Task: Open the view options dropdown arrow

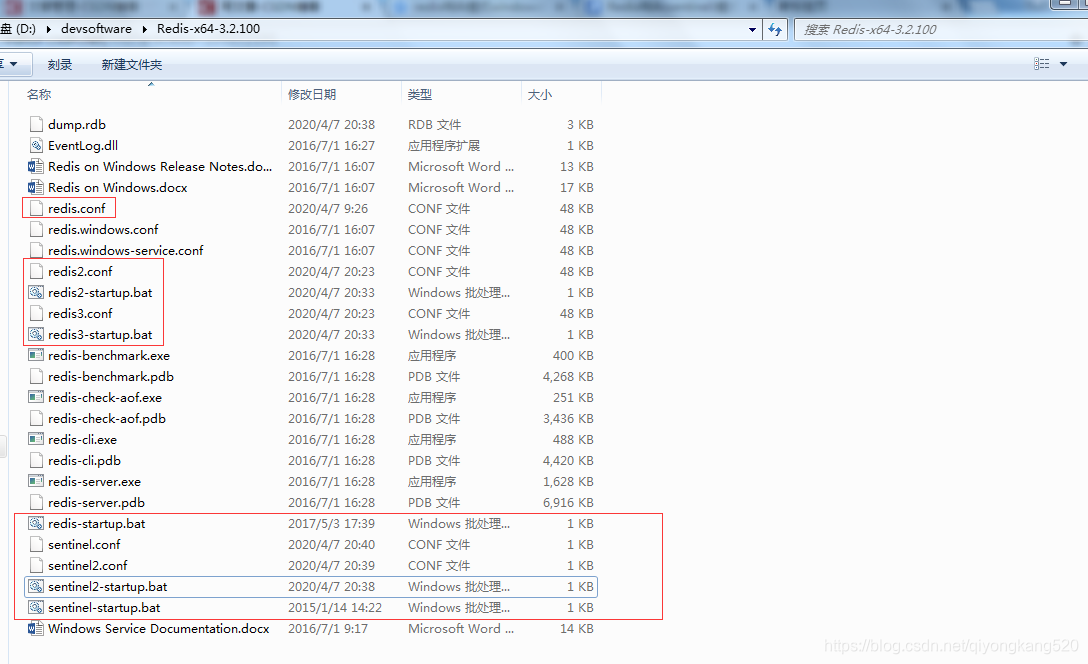Action: [x=1063, y=64]
